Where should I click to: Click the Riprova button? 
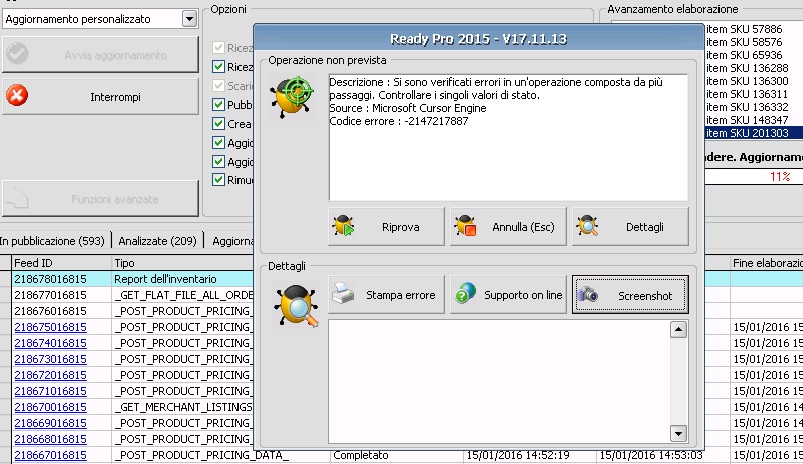click(x=386, y=226)
